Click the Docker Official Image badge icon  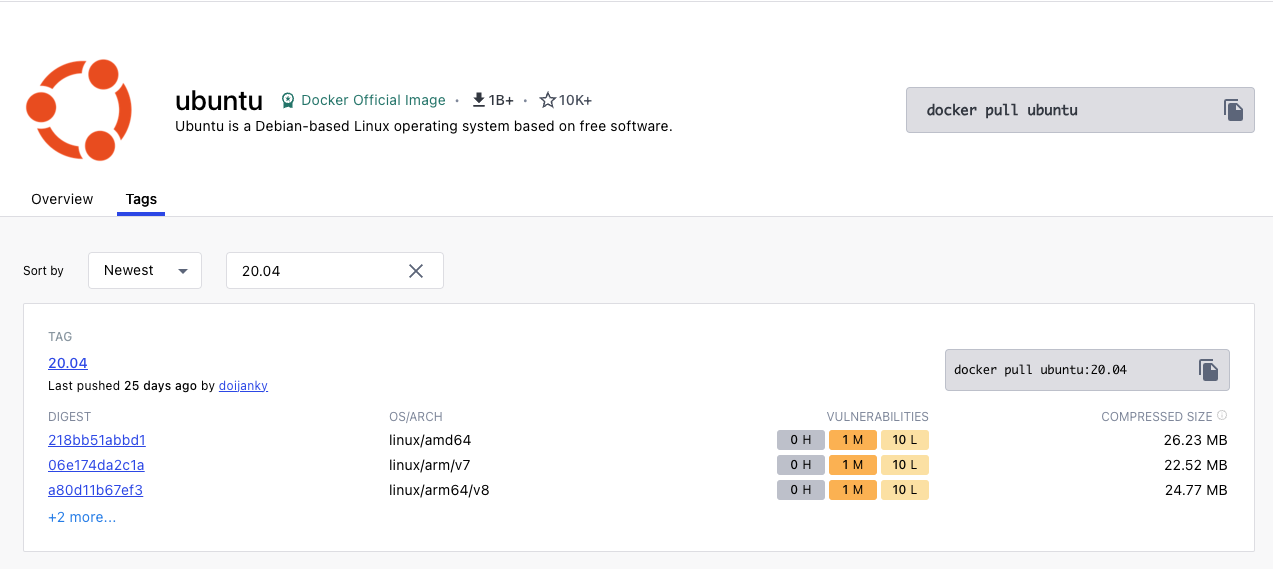(288, 100)
